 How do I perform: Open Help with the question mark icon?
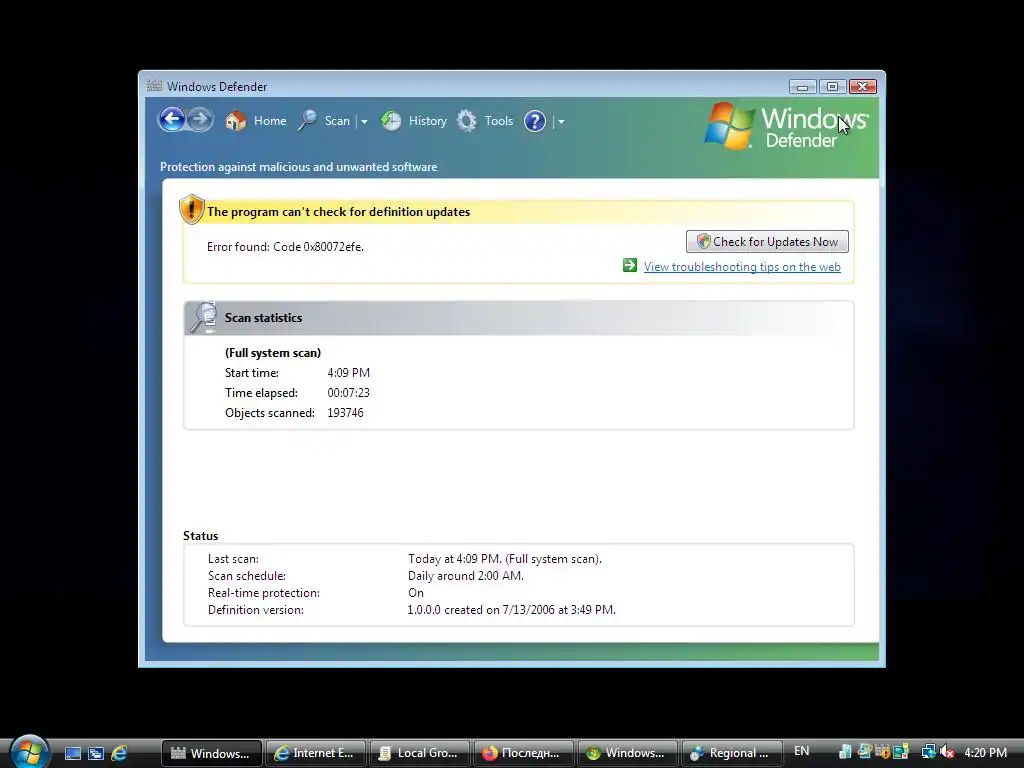click(x=535, y=121)
